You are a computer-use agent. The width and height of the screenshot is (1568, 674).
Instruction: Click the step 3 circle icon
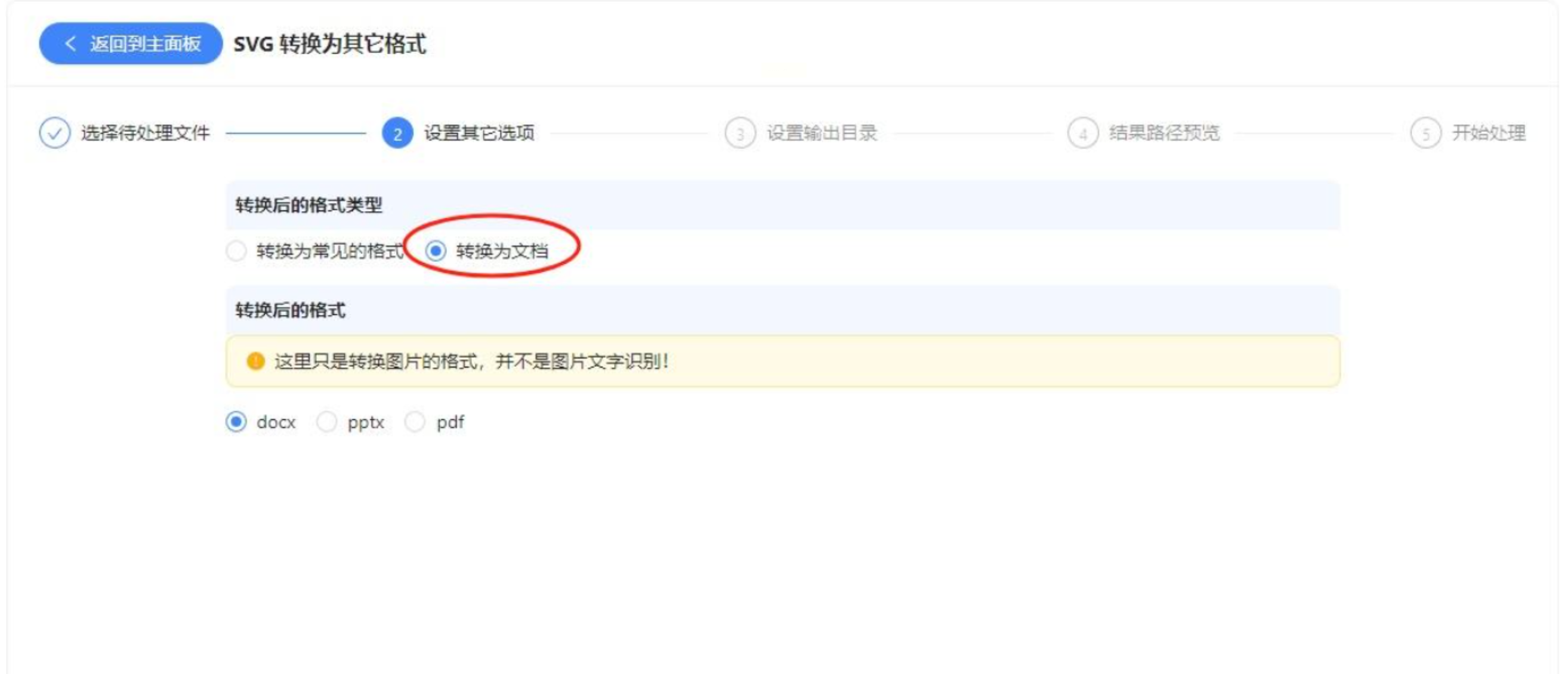pos(740,133)
